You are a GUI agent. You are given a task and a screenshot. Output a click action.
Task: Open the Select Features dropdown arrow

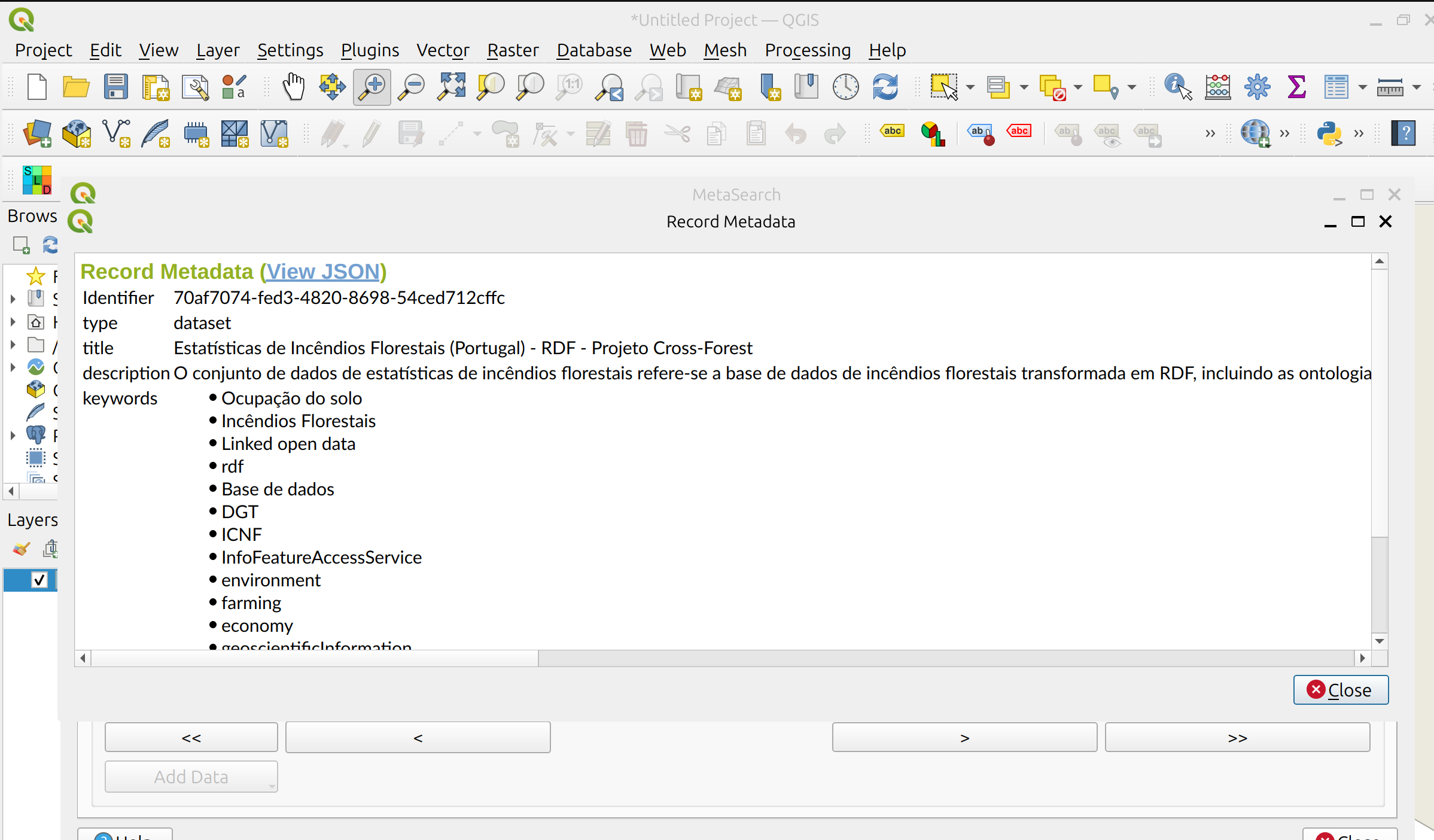[970, 87]
